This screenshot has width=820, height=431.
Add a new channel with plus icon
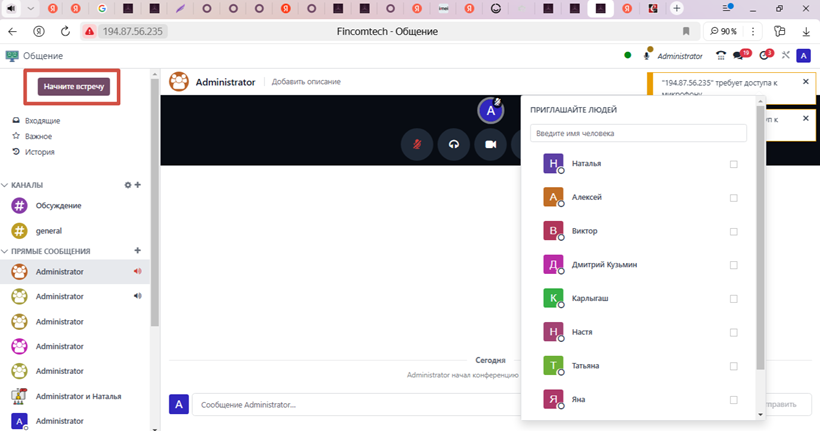pos(138,185)
